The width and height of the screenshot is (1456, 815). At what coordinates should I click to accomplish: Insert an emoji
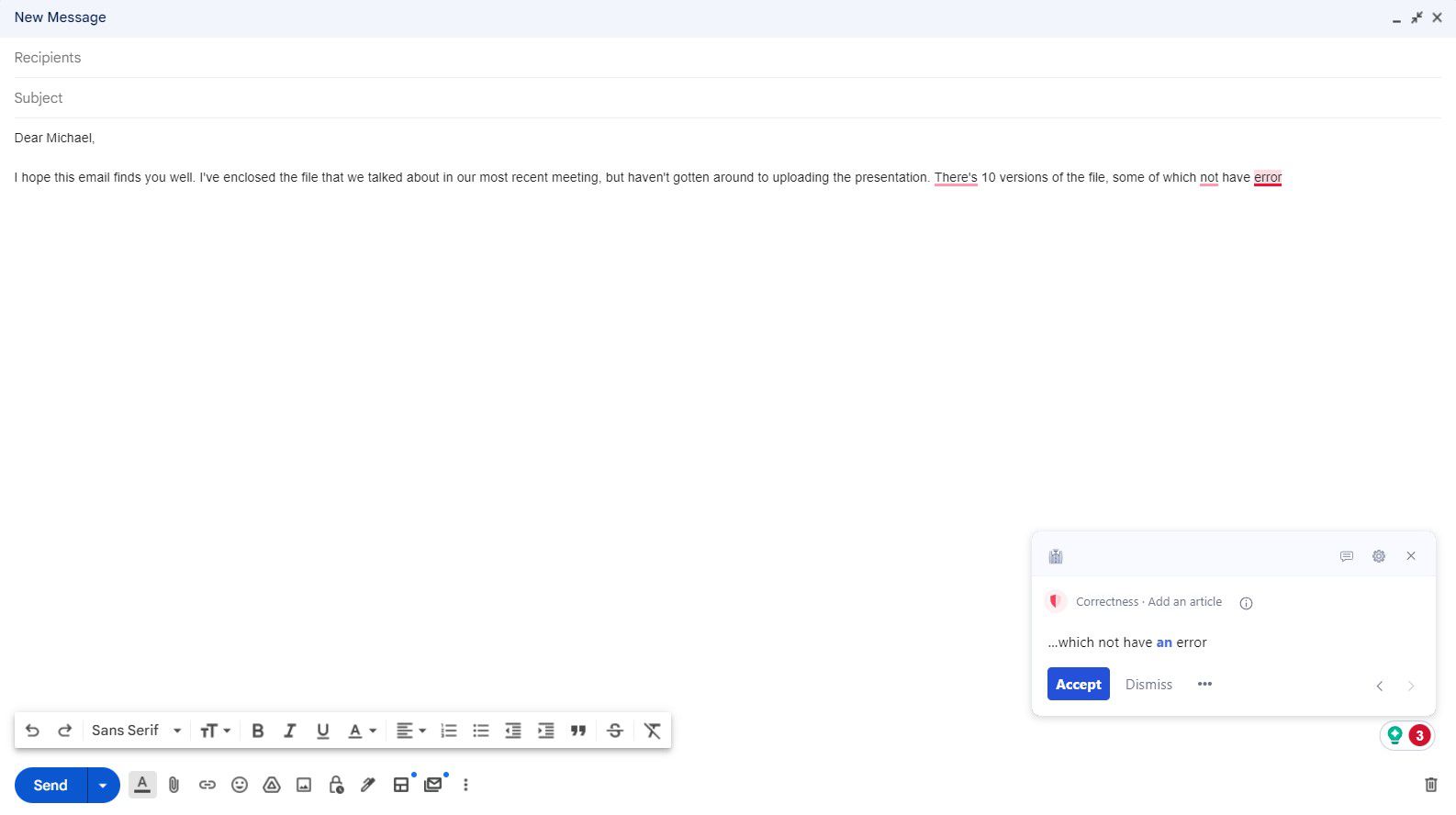pos(240,785)
